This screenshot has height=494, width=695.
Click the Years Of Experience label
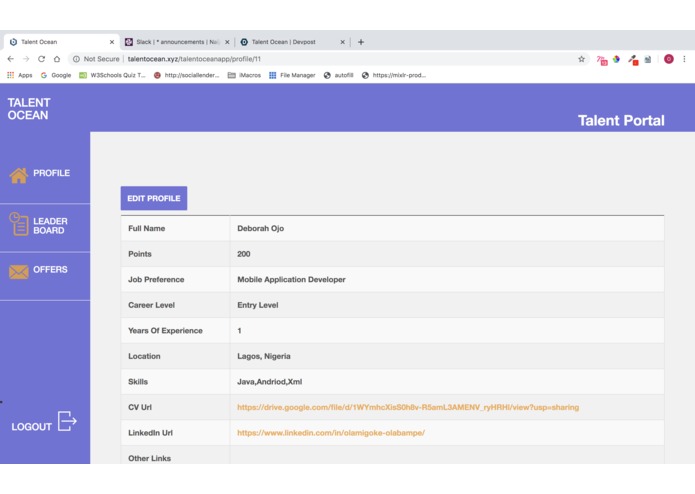pos(165,331)
